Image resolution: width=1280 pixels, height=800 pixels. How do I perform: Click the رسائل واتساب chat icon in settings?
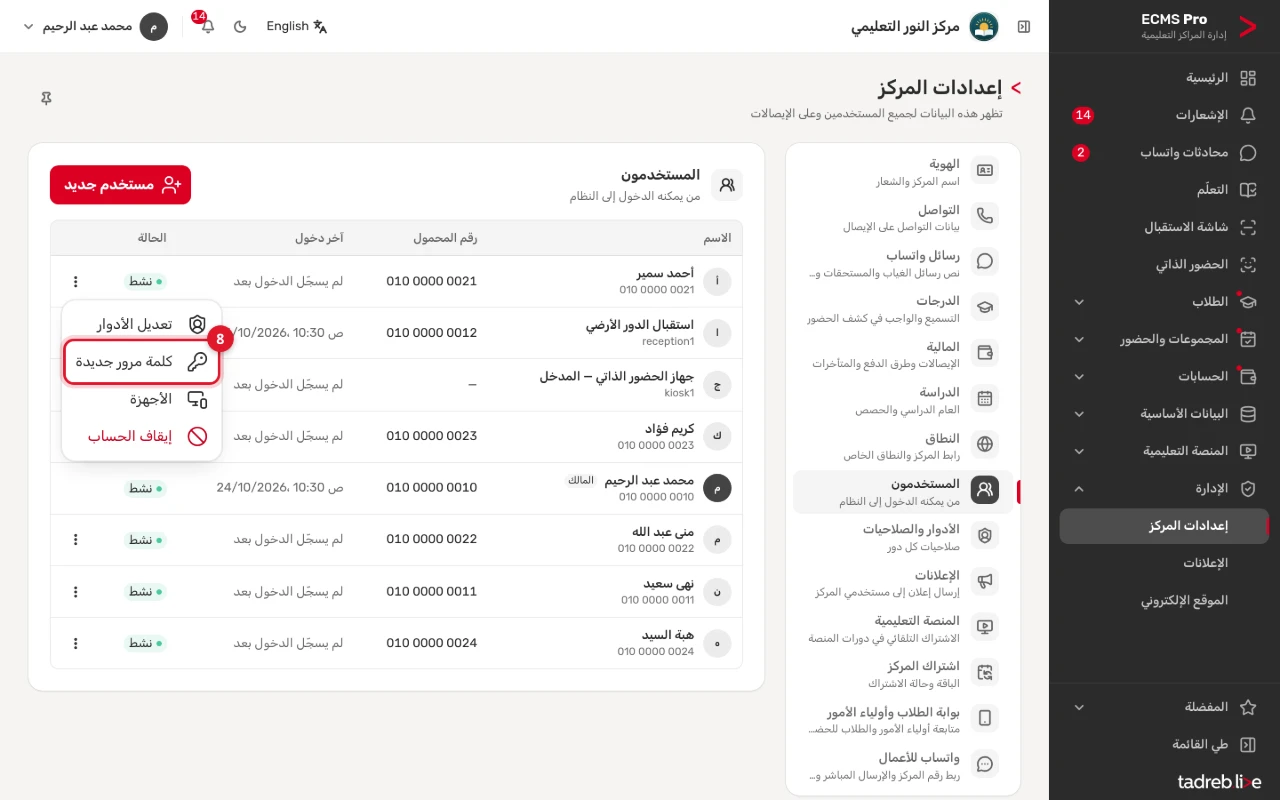coord(985,262)
